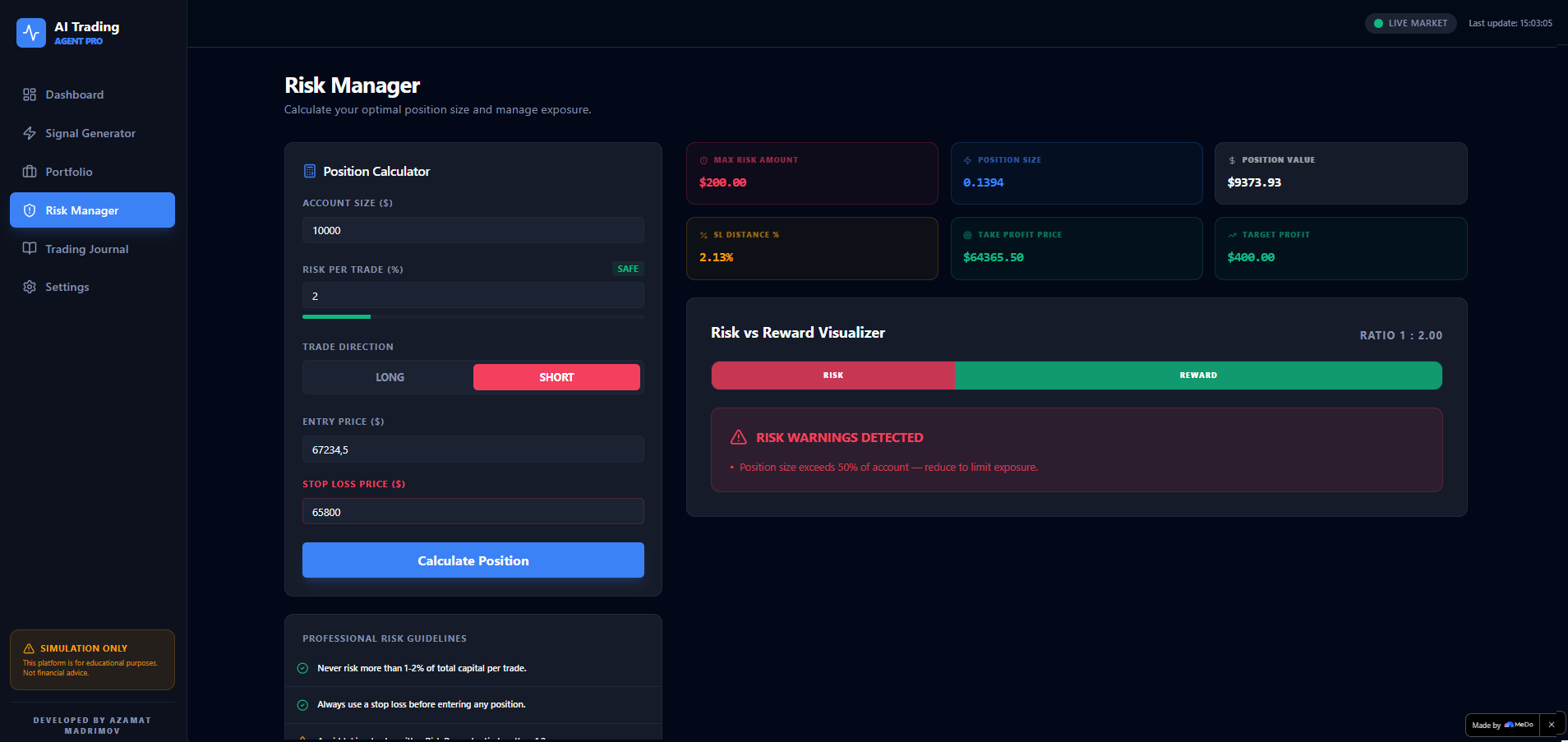Image resolution: width=1568 pixels, height=742 pixels.
Task: Click the SAFE risk badge
Action: click(x=628, y=269)
